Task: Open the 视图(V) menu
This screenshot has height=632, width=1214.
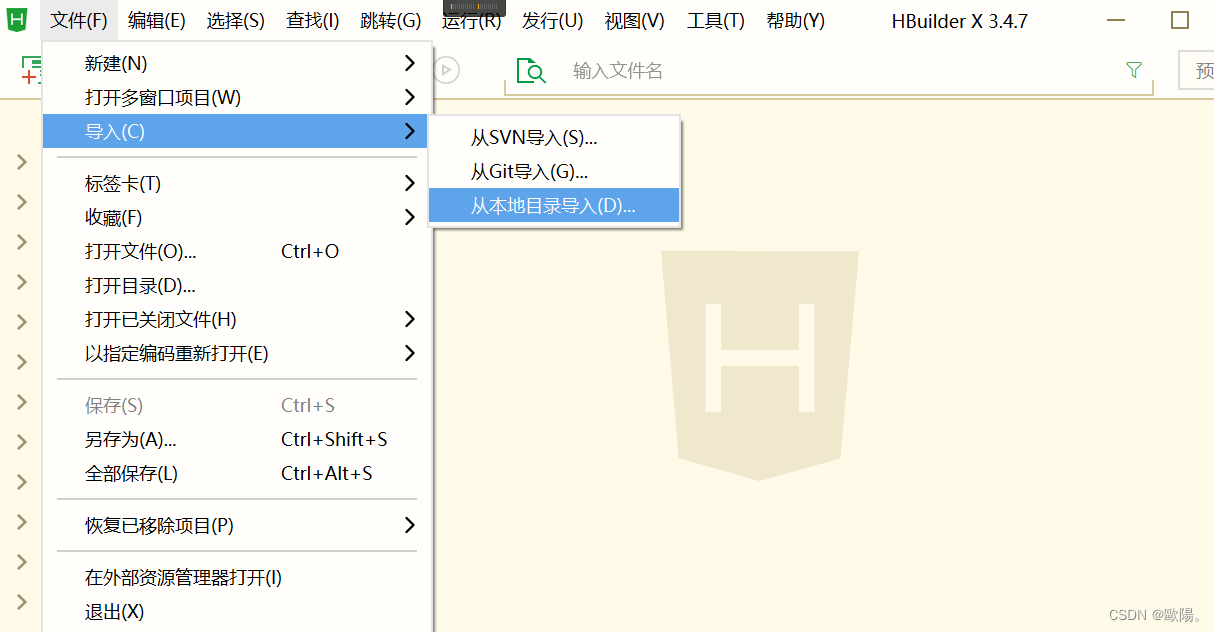Action: 634,20
